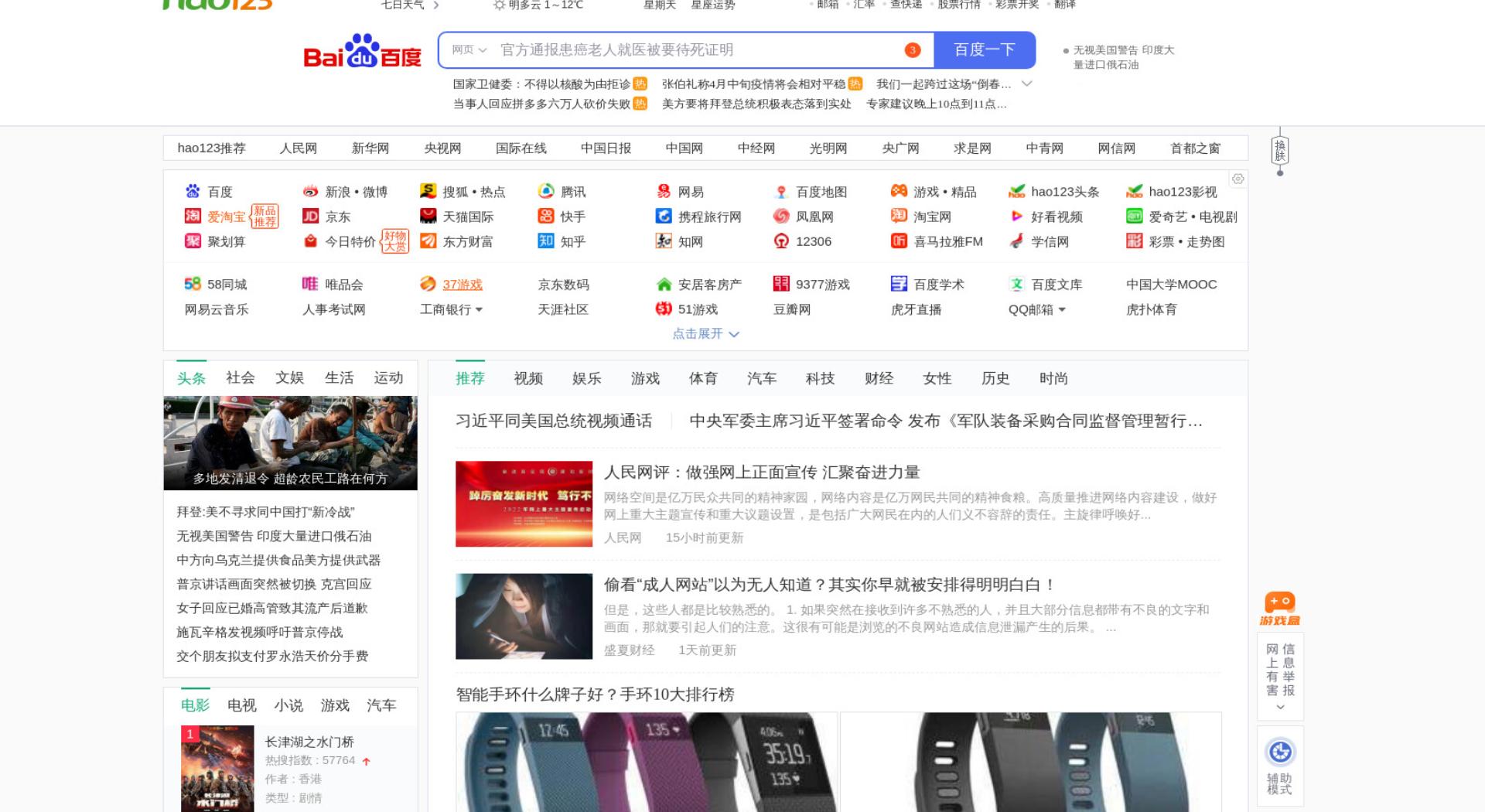Open 新浪 Weibo eye icon

(310, 191)
